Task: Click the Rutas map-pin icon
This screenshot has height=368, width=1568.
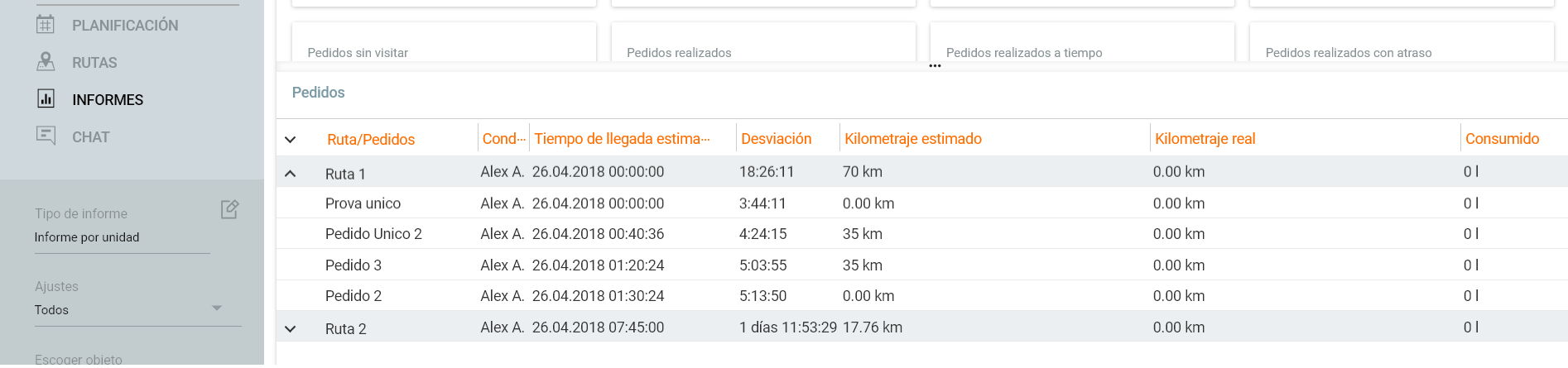Action: coord(46,62)
